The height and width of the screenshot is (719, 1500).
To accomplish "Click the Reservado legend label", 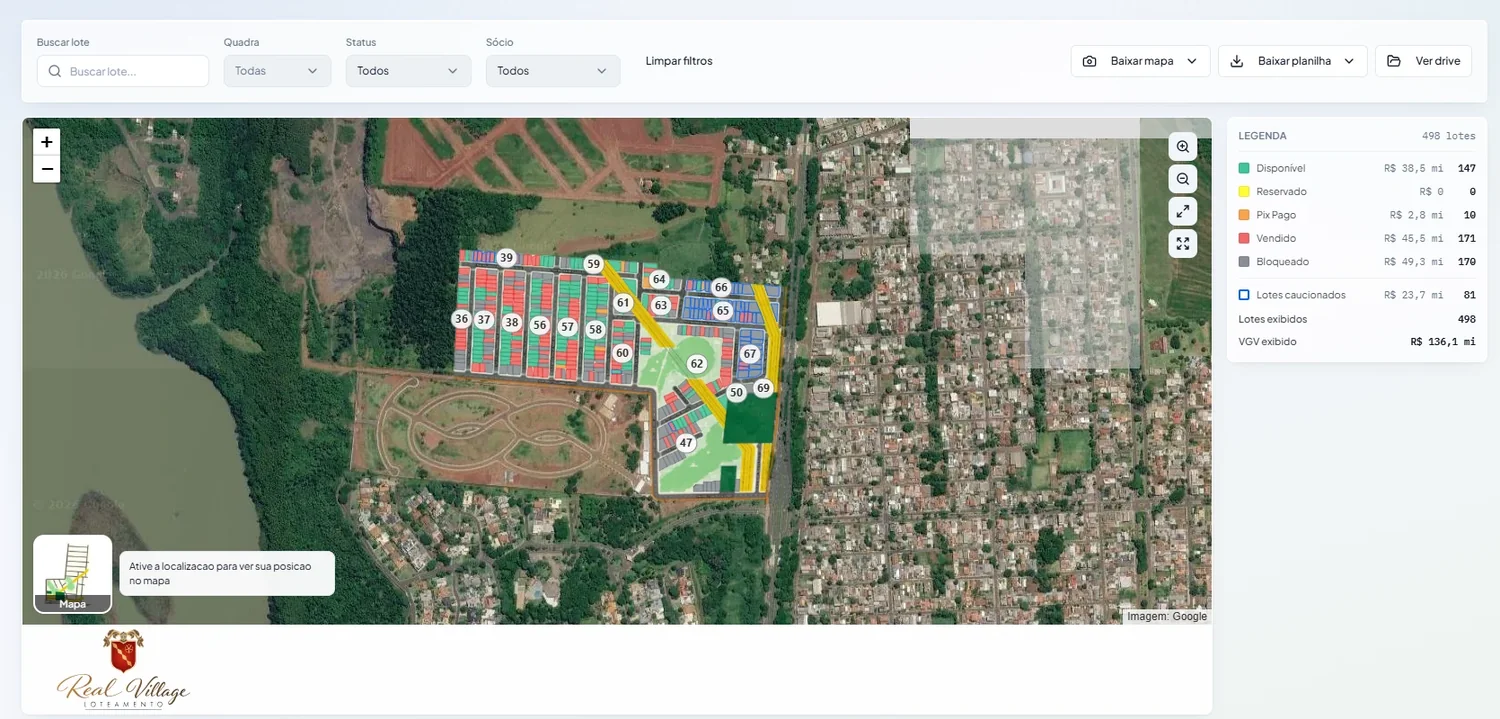I will click(1281, 191).
